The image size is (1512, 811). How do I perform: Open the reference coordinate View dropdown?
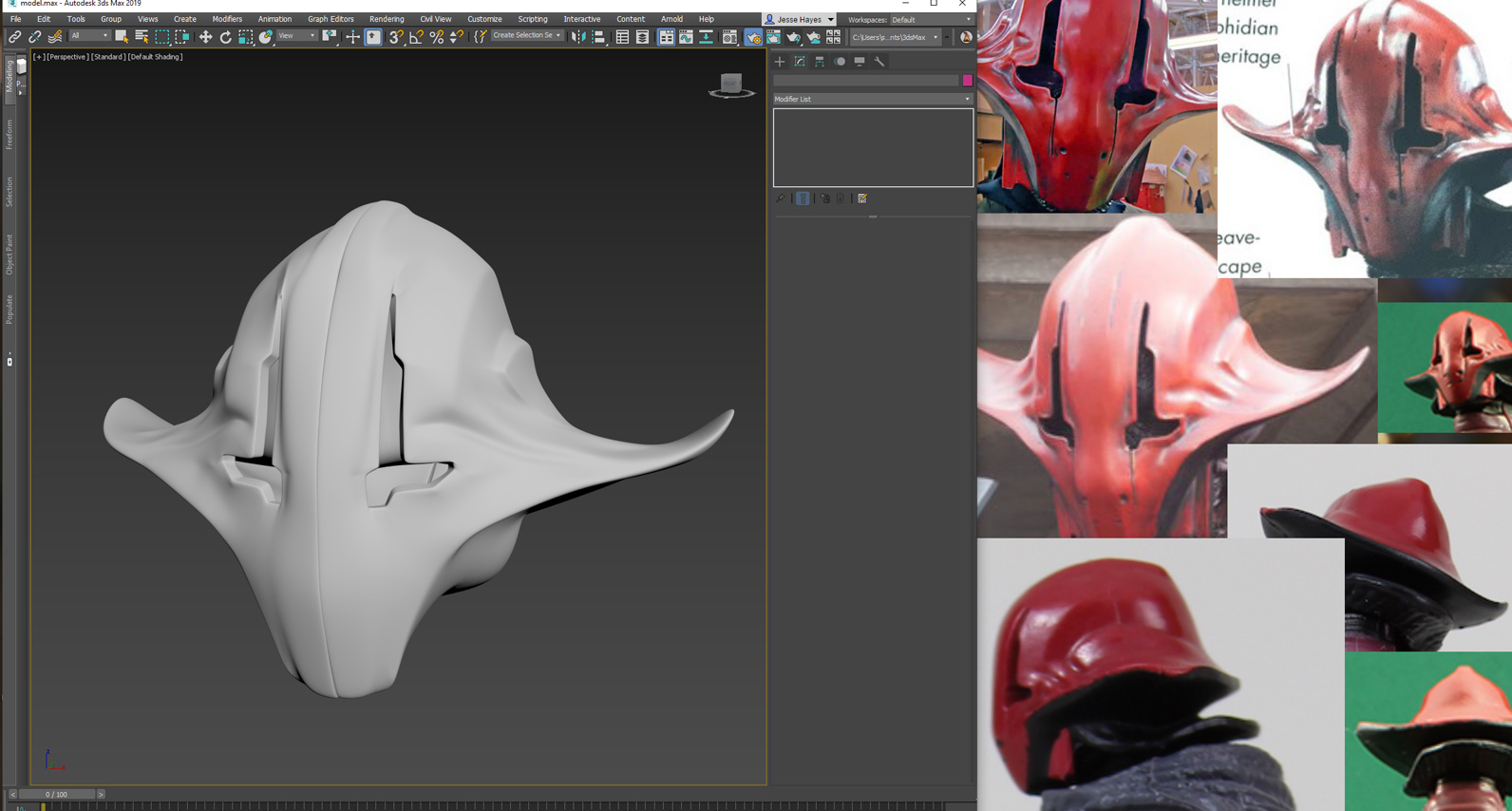pos(296,36)
